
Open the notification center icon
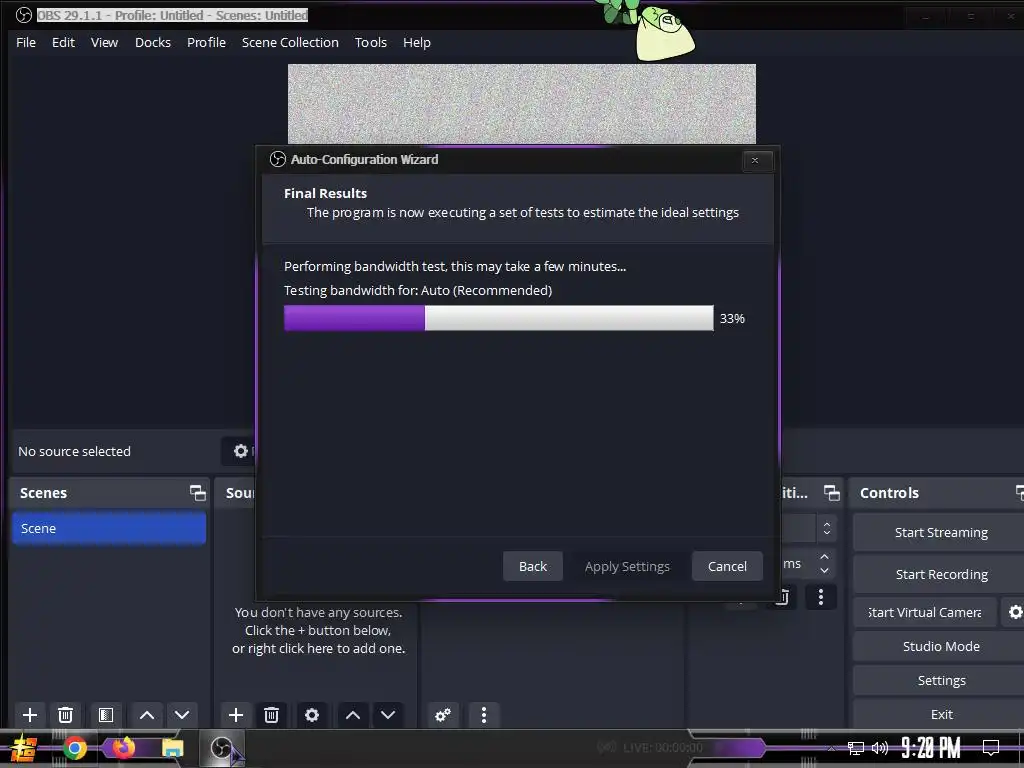[991, 748]
